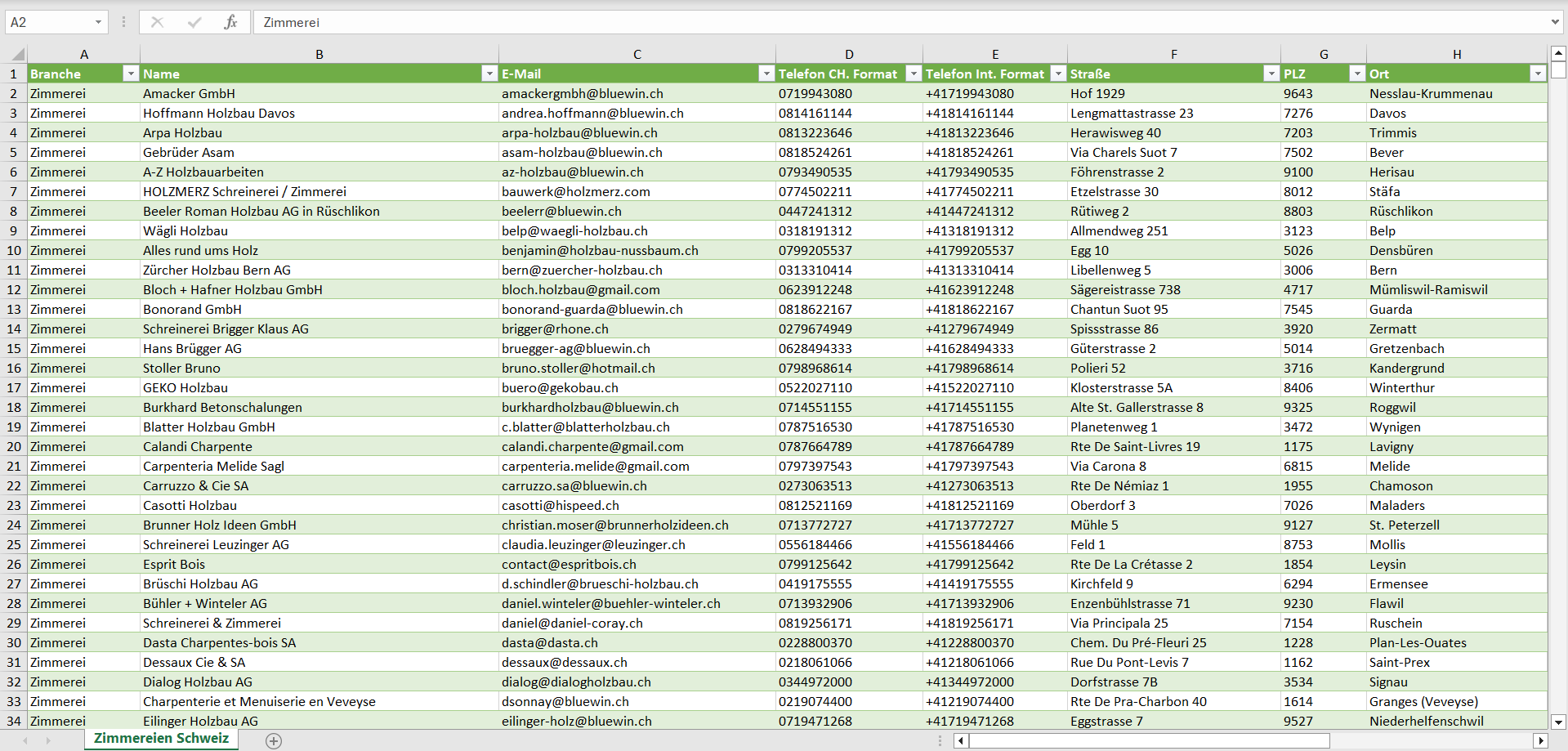Select column E header

[x=995, y=55]
